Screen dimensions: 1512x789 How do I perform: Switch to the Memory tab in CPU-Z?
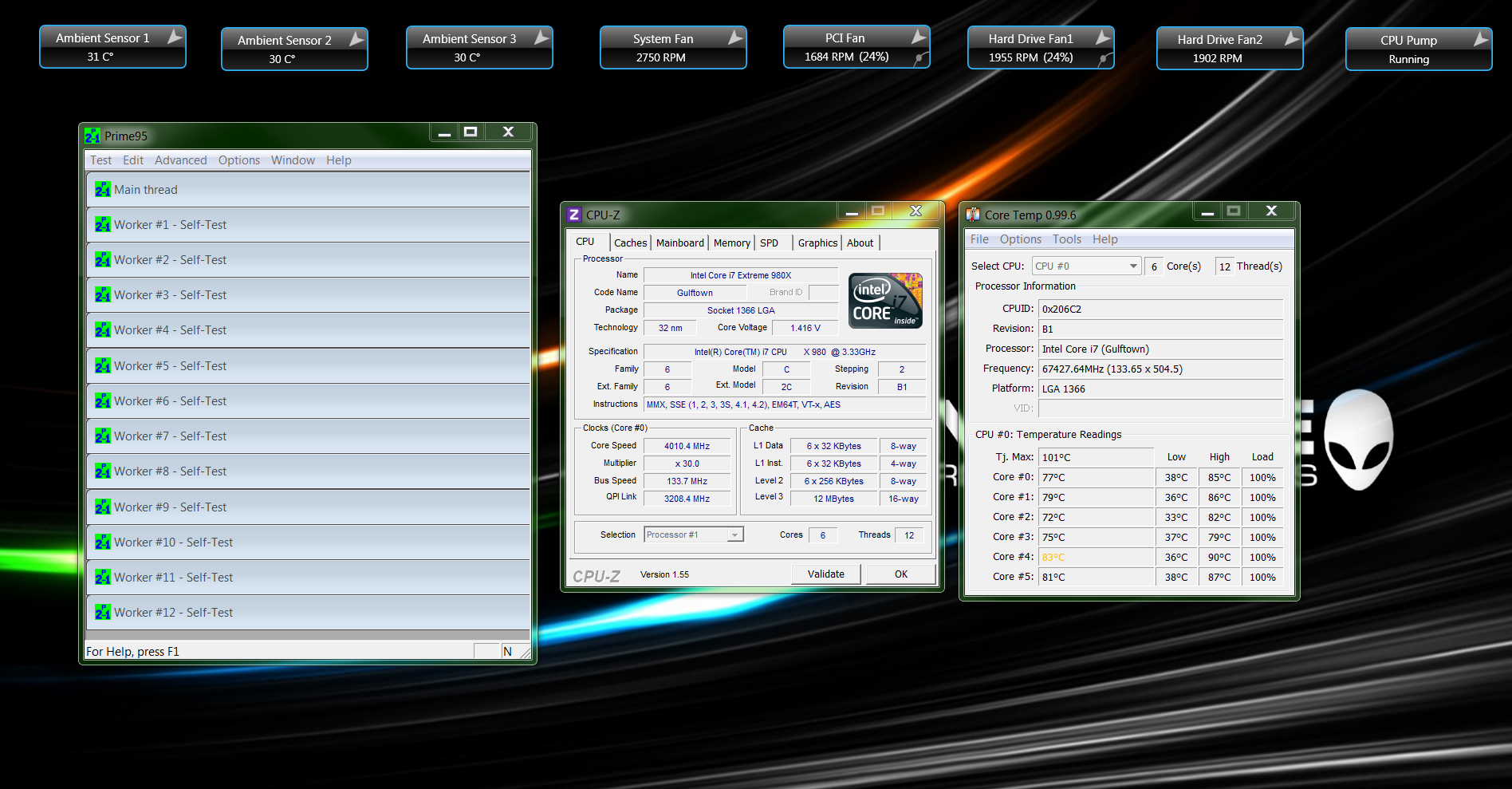click(732, 243)
